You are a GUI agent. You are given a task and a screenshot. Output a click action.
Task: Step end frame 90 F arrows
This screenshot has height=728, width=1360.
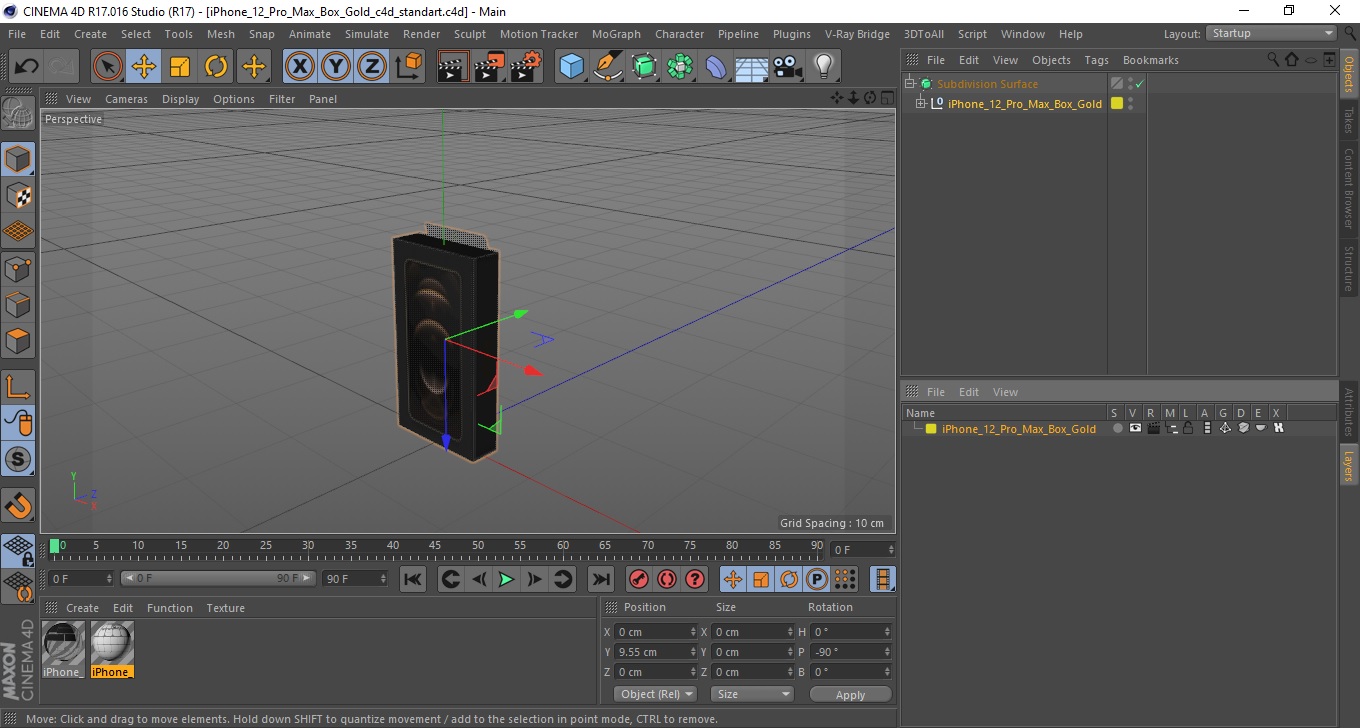pos(382,578)
